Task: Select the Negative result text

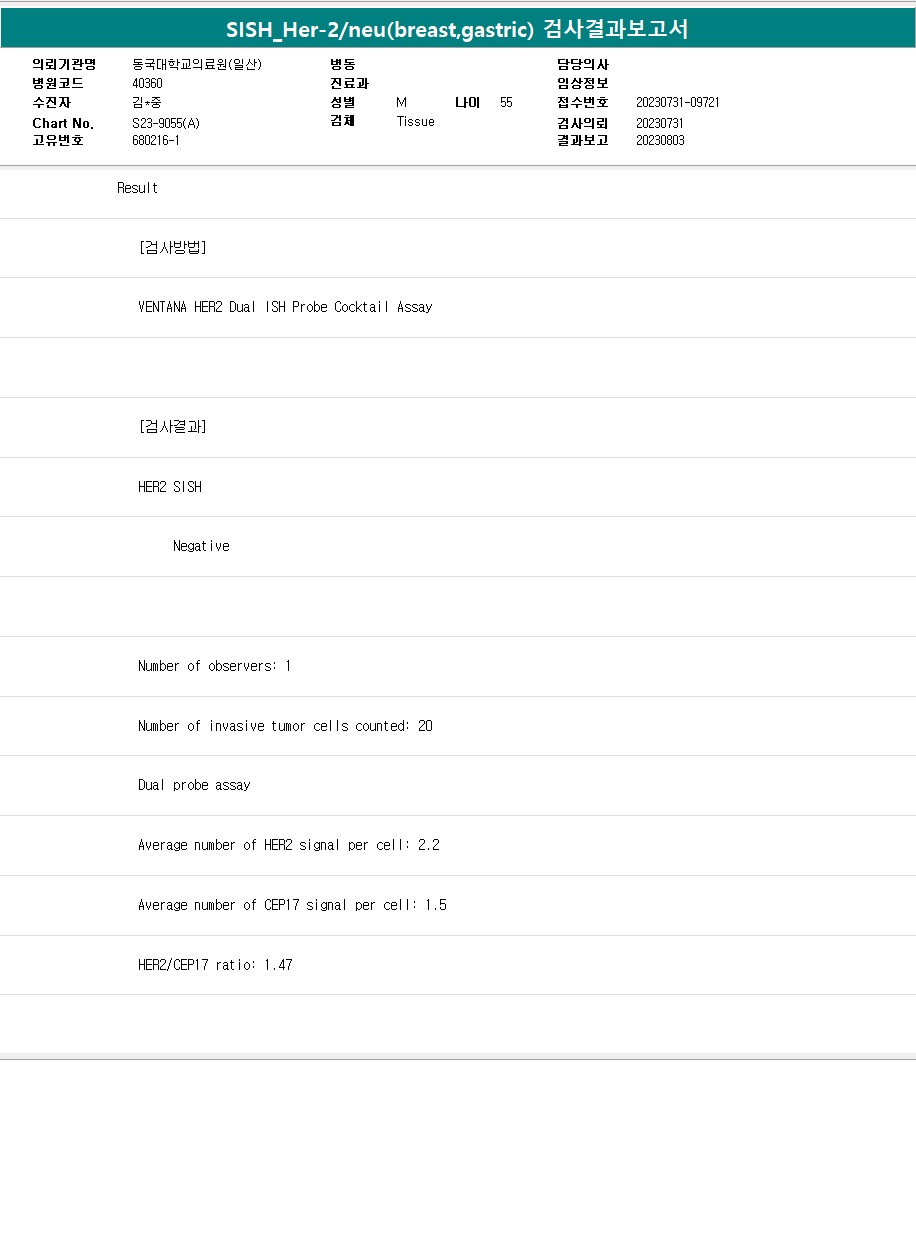Action: [201, 546]
